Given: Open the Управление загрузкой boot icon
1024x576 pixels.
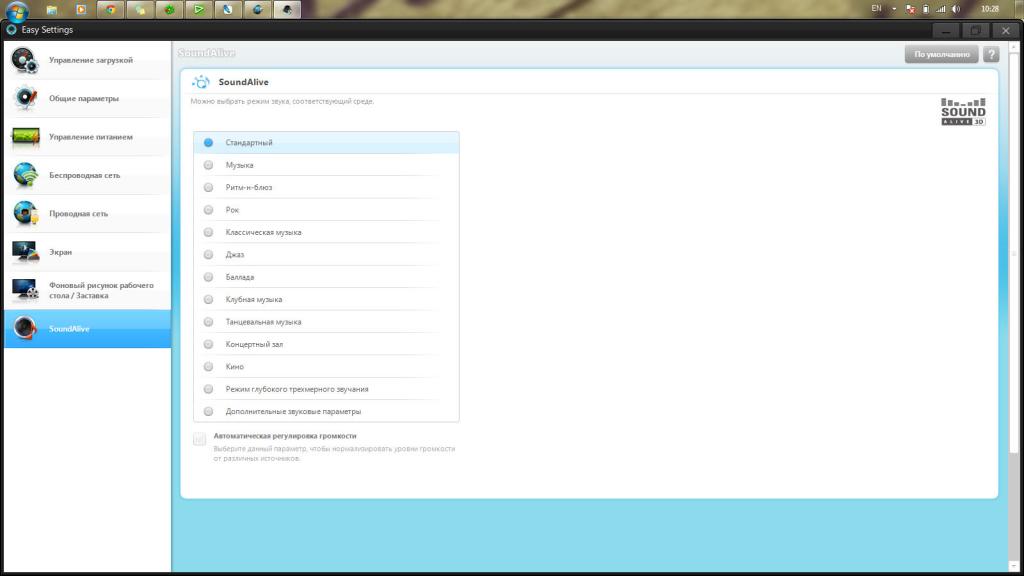Looking at the screenshot, I should pos(25,60).
